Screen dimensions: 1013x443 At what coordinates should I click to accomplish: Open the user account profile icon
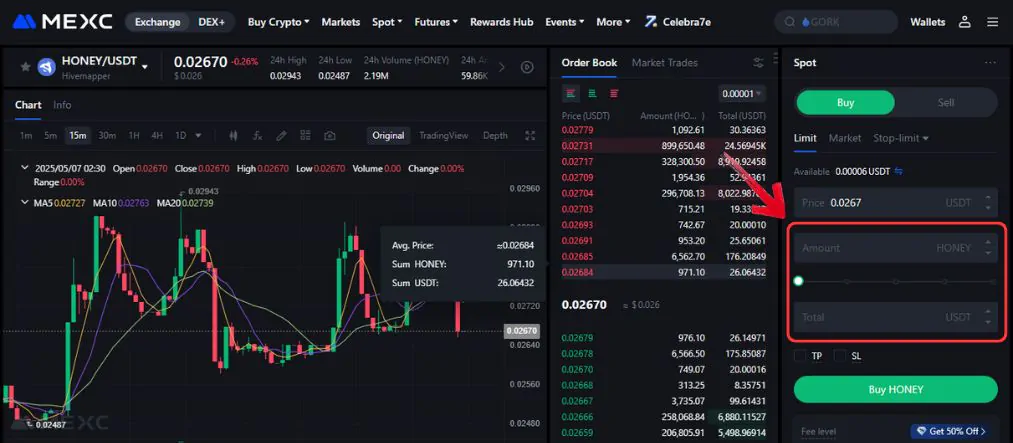(x=965, y=22)
